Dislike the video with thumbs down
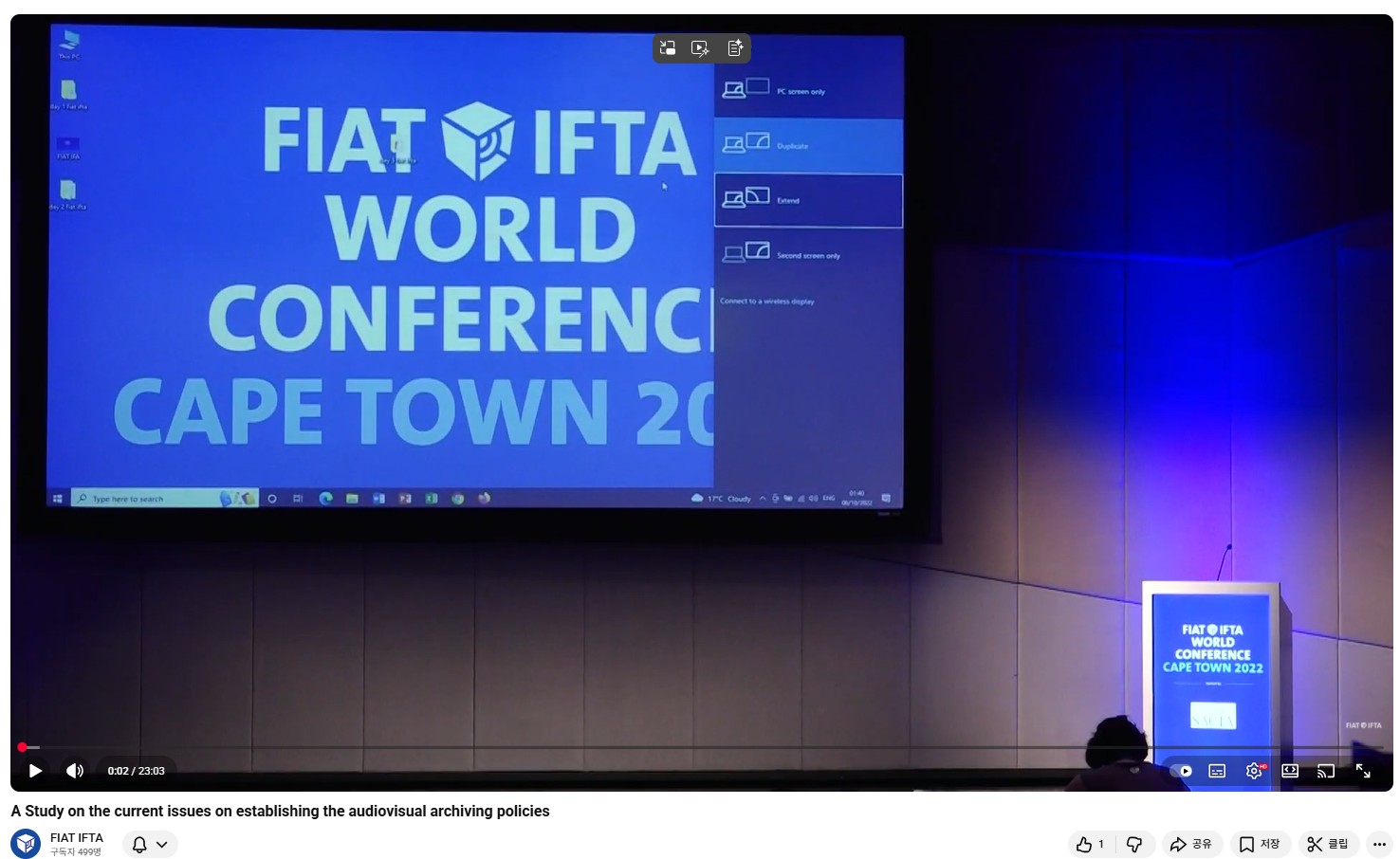1400x859 pixels. [x=1134, y=844]
